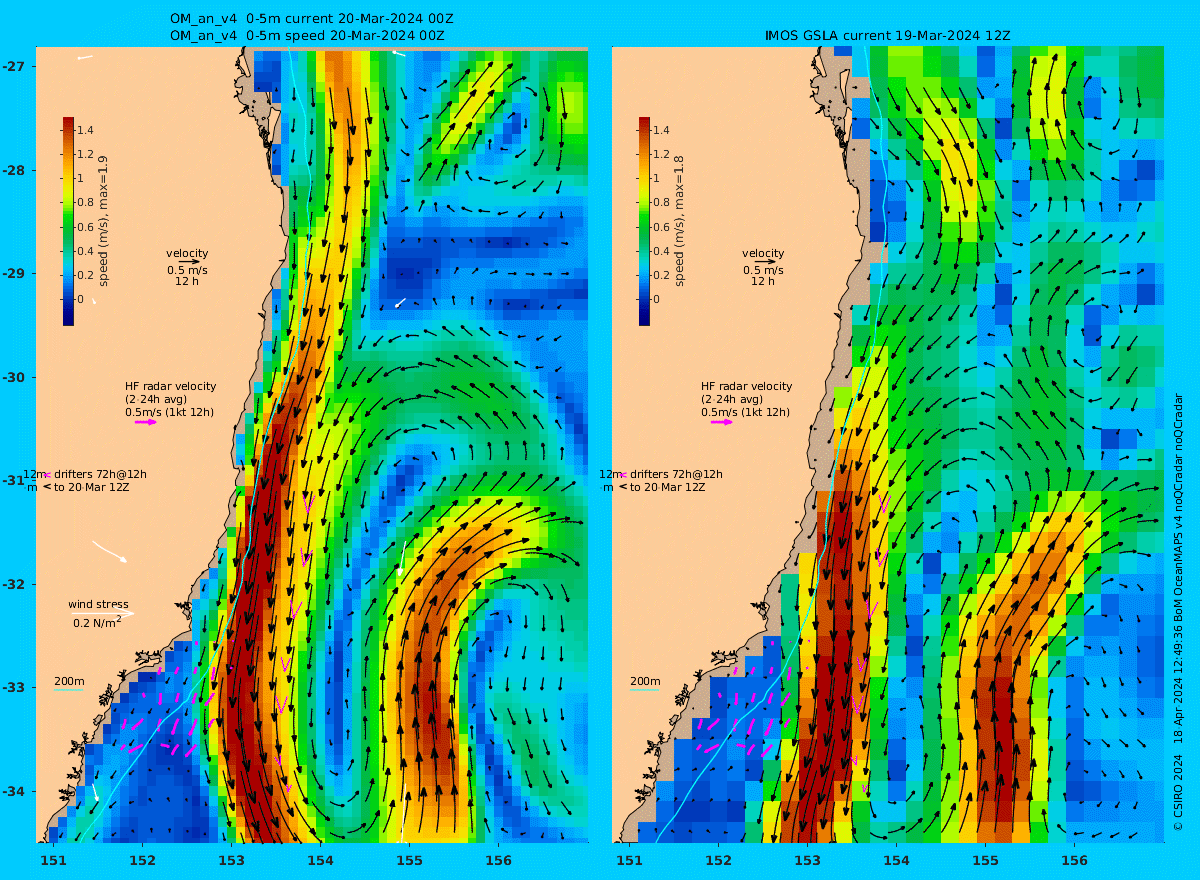This screenshot has height=880, width=1200.
Task: Click the right map's speed color bar
Action: [x=644, y=221]
